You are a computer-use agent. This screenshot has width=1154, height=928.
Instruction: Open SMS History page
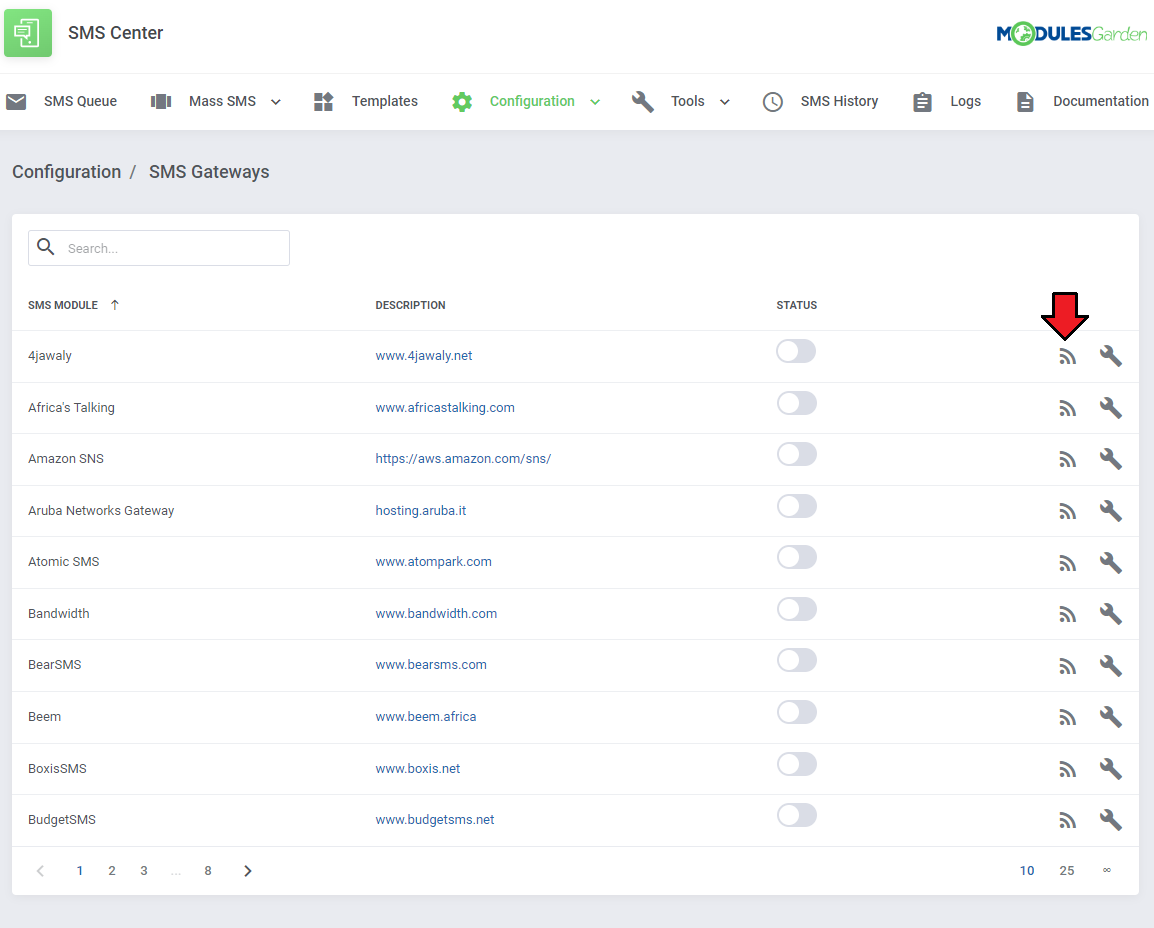(821, 102)
